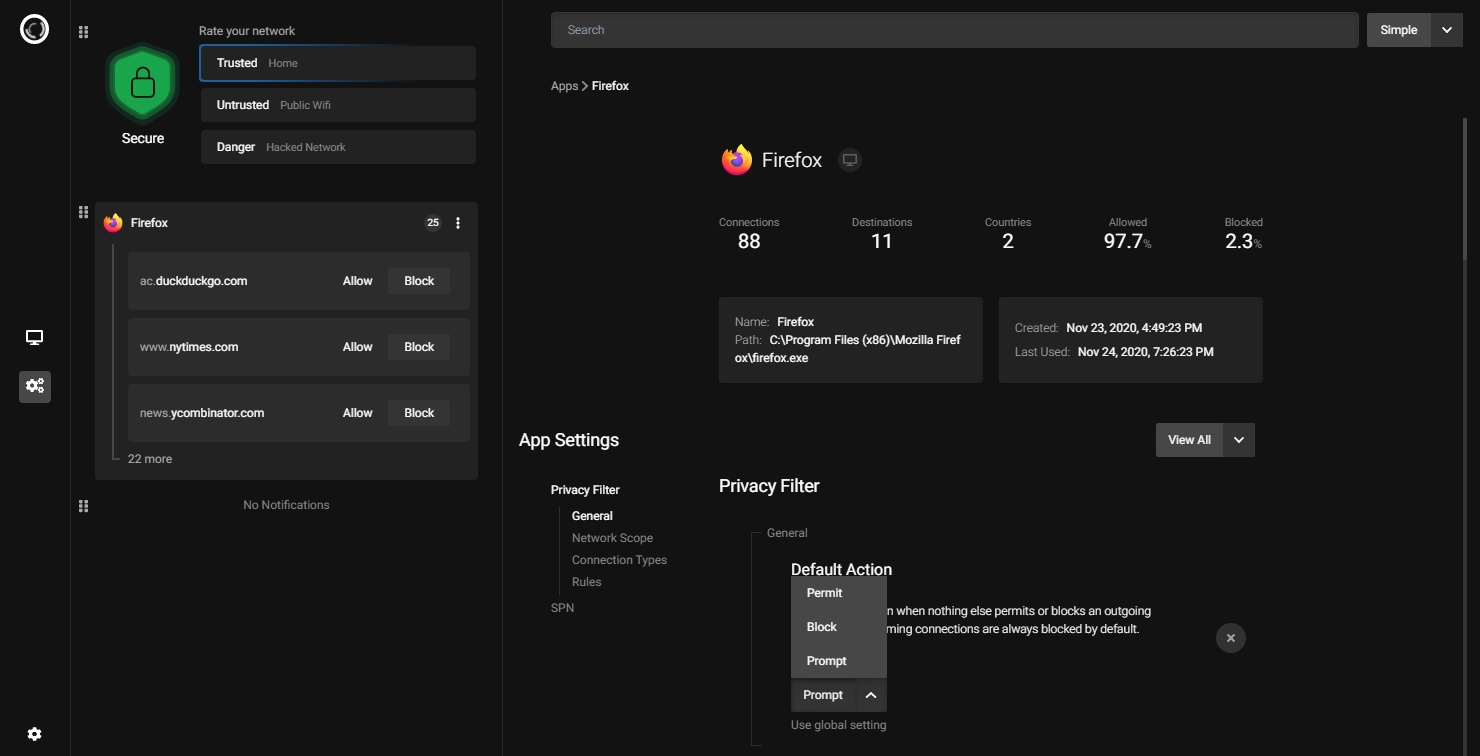Screen dimensions: 1480x756
Task: Jump to Connection Types subsection
Action: 619,560
